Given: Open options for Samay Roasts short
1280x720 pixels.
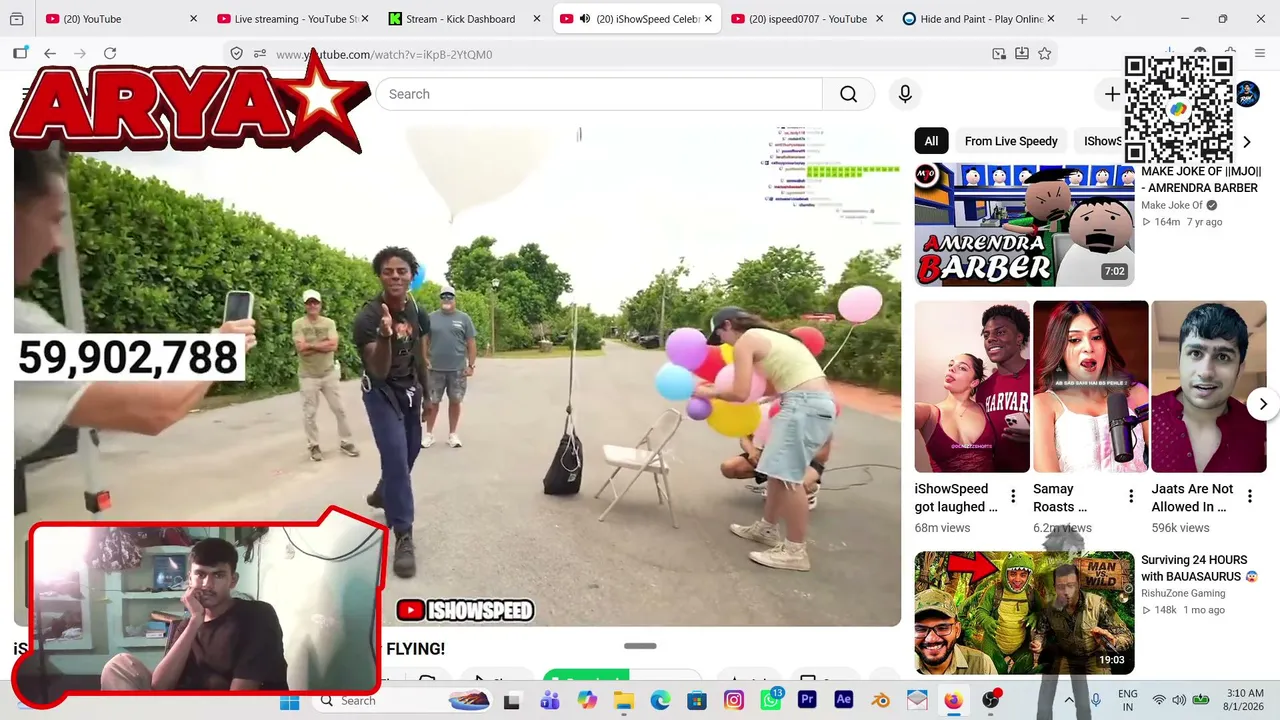Looking at the screenshot, I should [1131, 497].
